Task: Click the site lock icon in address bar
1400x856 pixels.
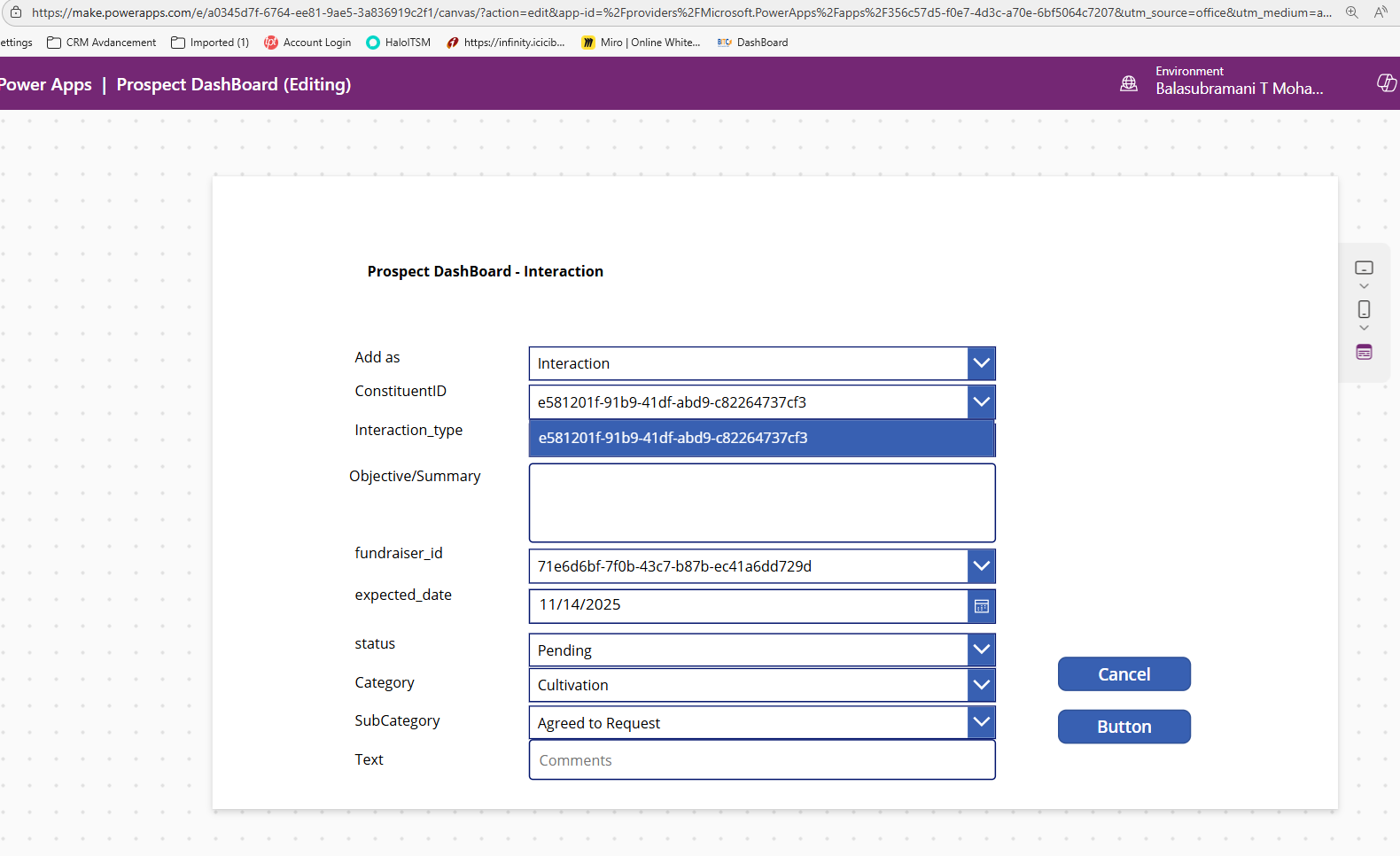Action: (x=15, y=12)
